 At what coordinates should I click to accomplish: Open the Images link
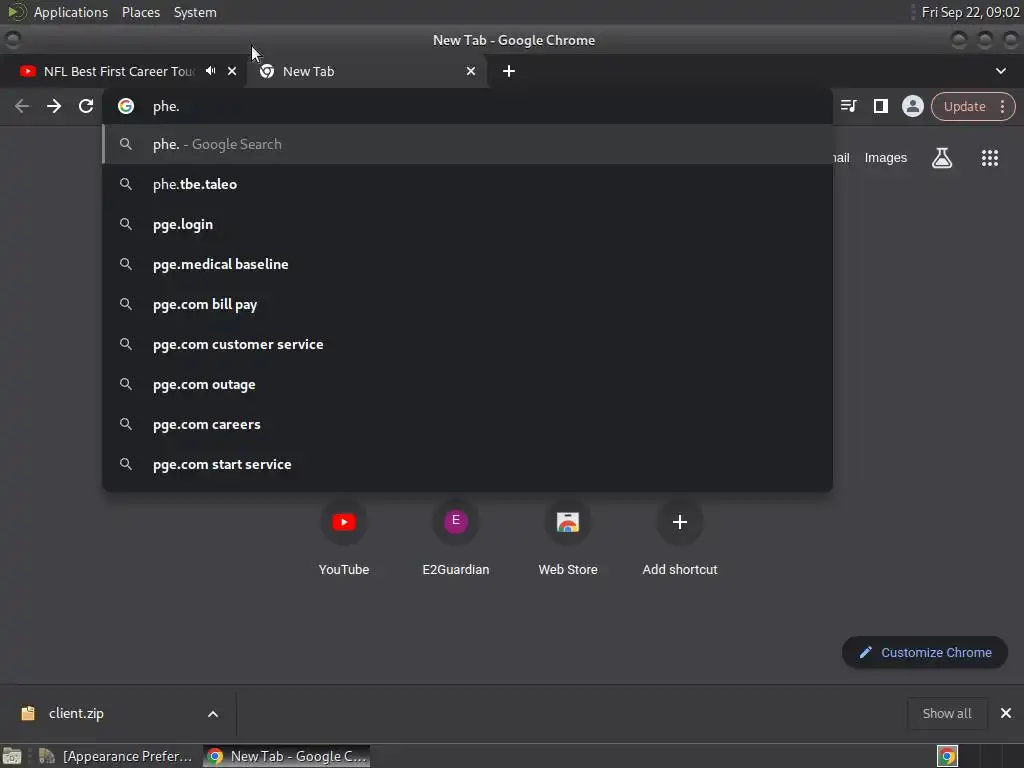pyautogui.click(x=885, y=157)
